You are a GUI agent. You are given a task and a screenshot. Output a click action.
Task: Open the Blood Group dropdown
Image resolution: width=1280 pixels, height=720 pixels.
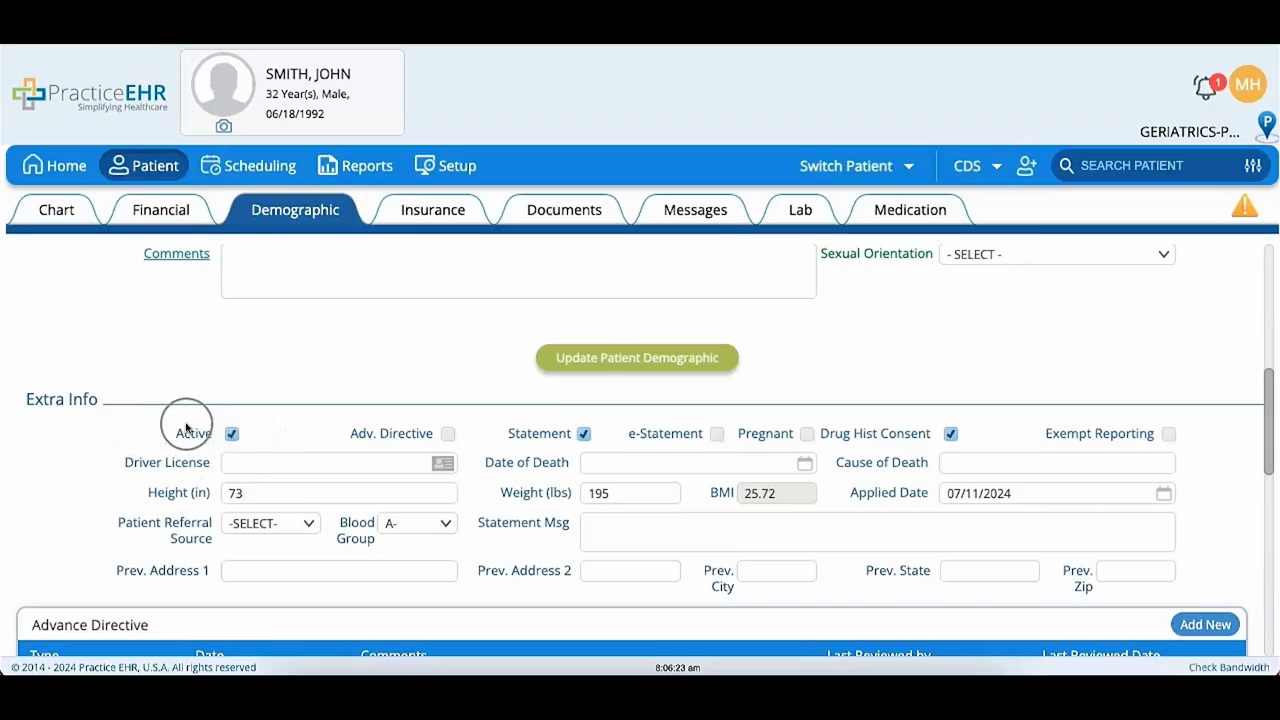(x=417, y=523)
